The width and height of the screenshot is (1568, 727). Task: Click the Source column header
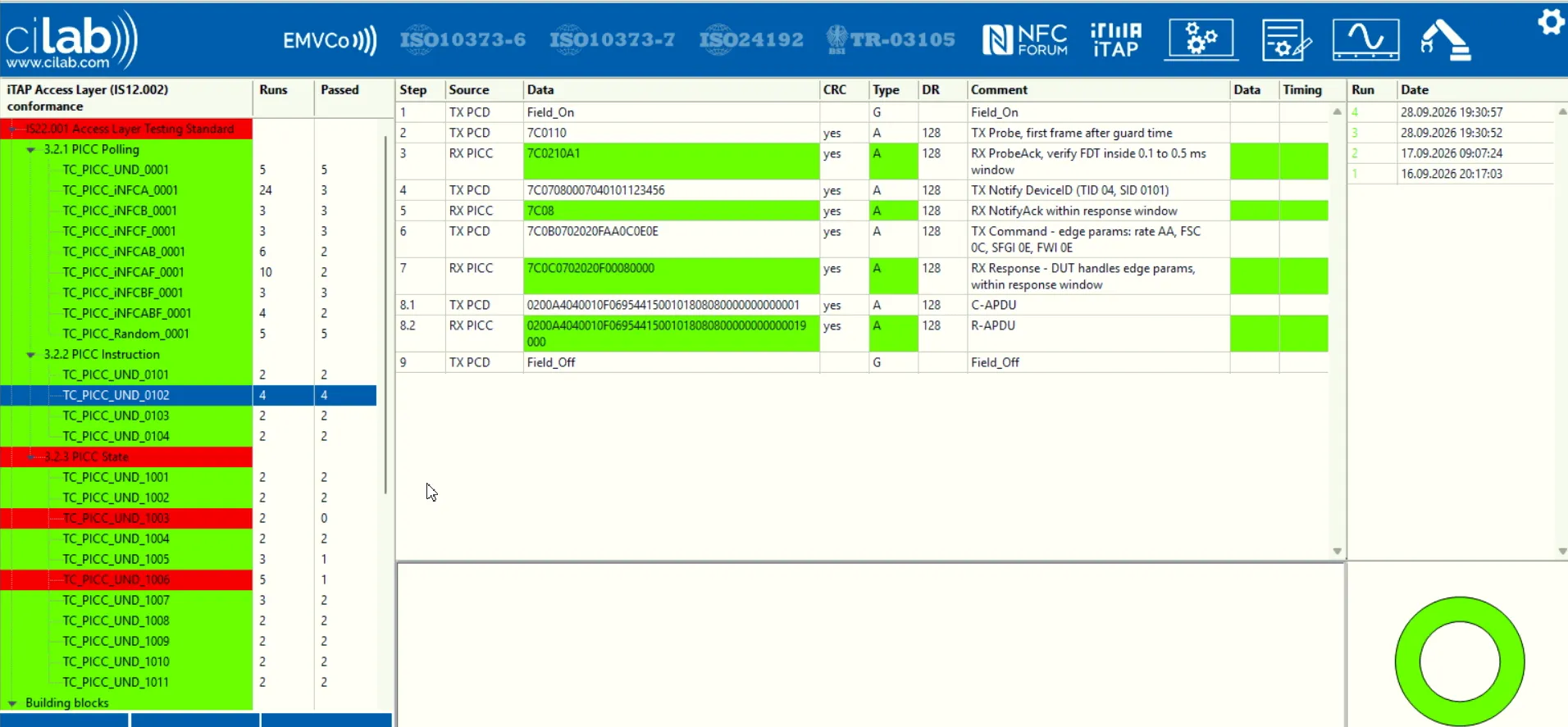(x=469, y=90)
